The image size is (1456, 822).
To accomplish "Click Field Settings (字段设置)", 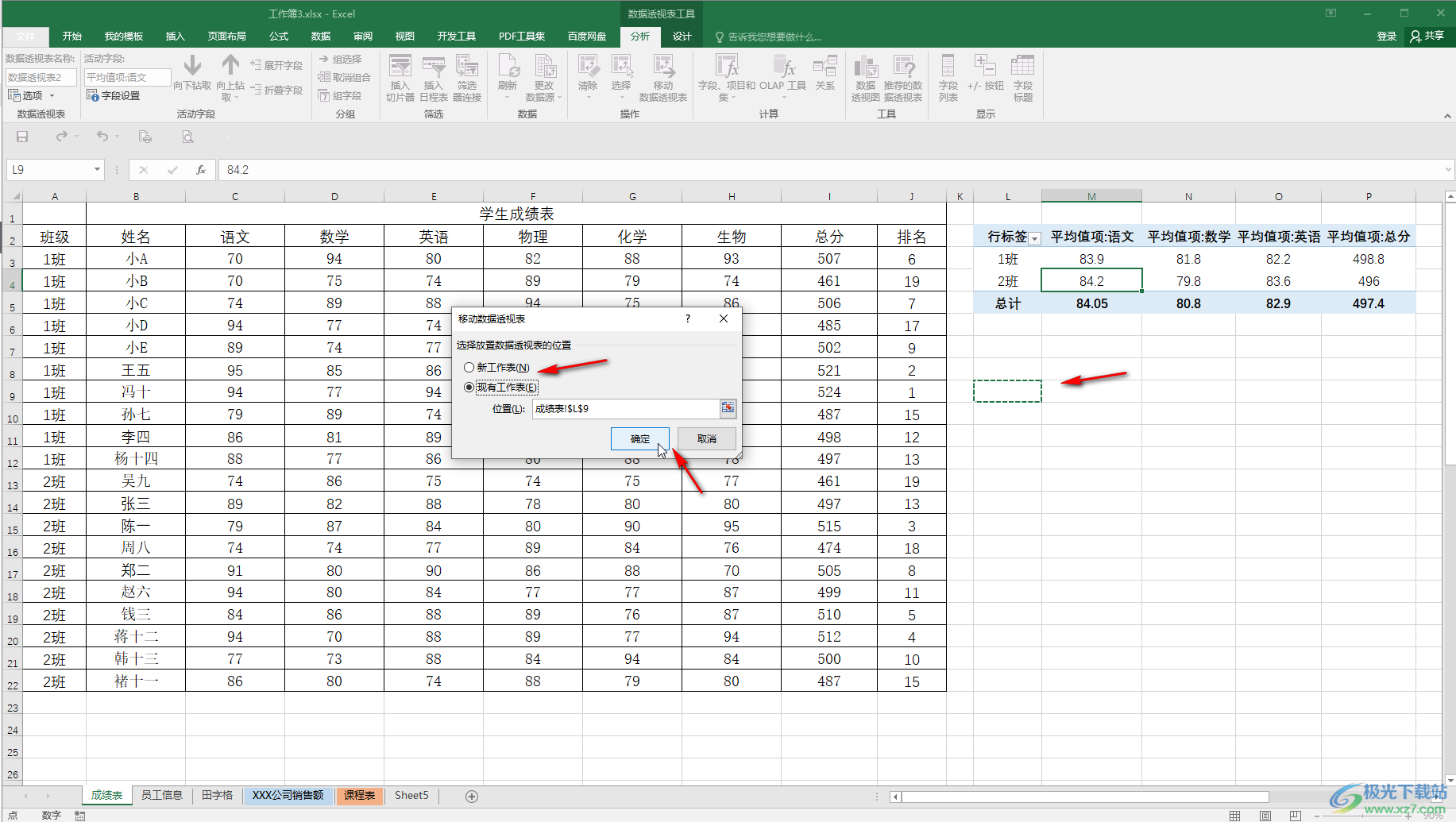I will [113, 95].
